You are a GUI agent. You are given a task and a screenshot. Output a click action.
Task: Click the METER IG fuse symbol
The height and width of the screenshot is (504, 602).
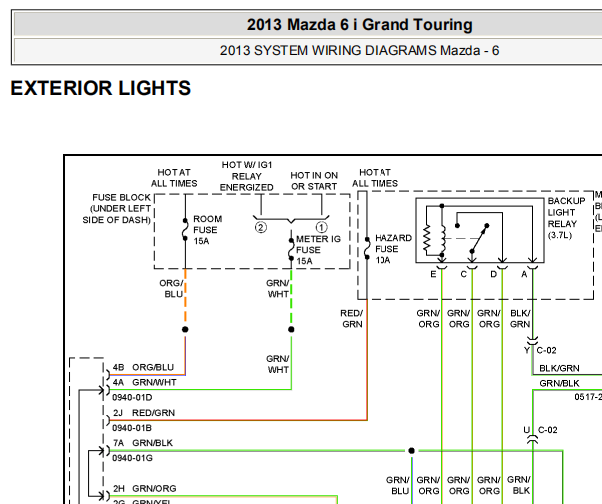click(x=291, y=249)
